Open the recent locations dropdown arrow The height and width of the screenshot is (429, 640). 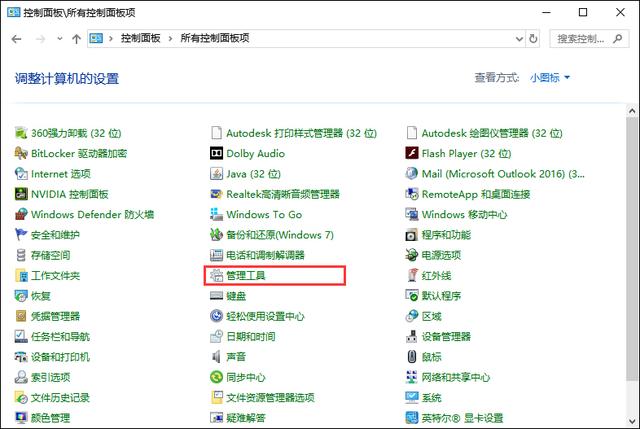point(60,39)
